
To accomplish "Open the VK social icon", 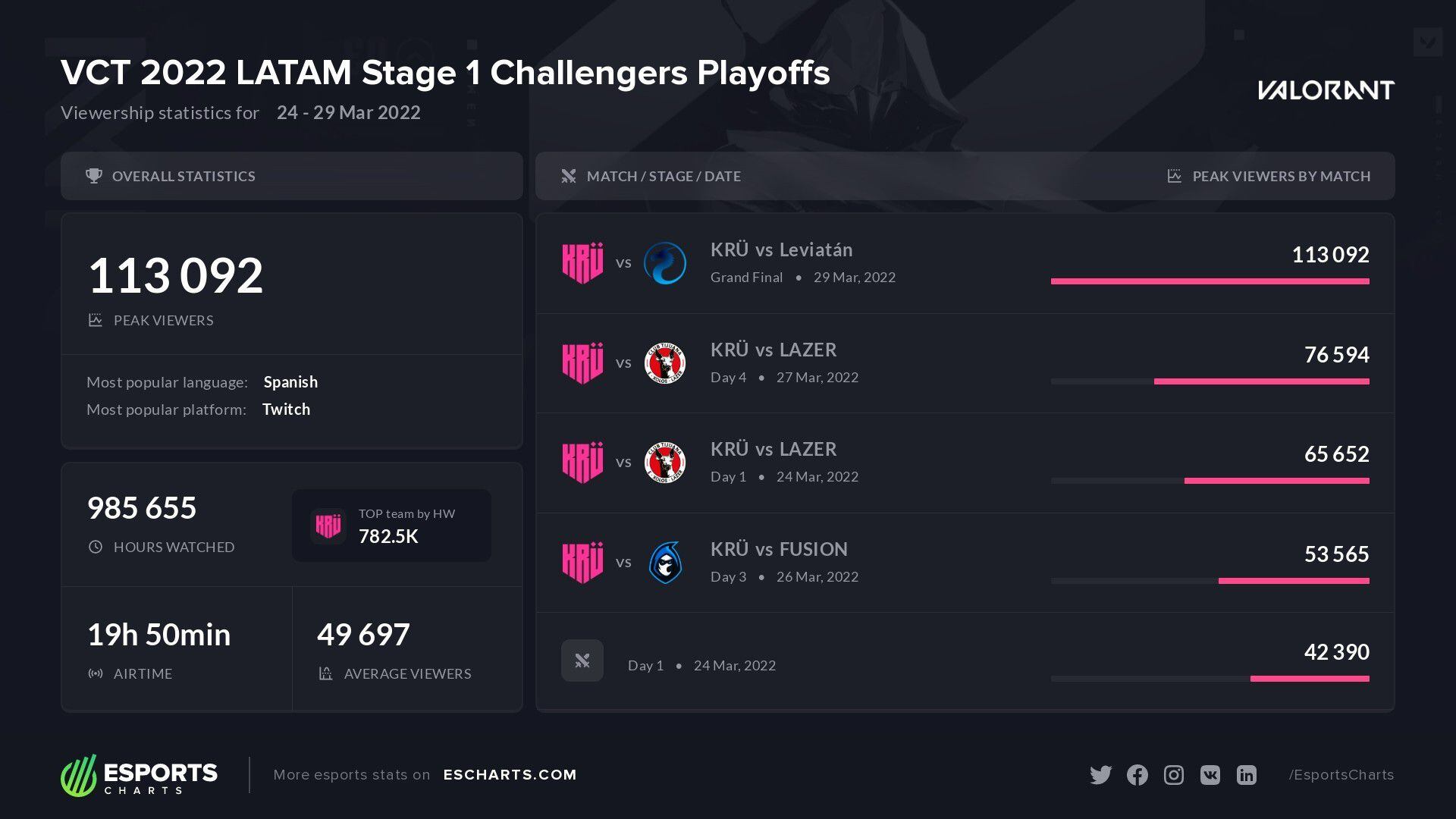I will (x=1210, y=775).
